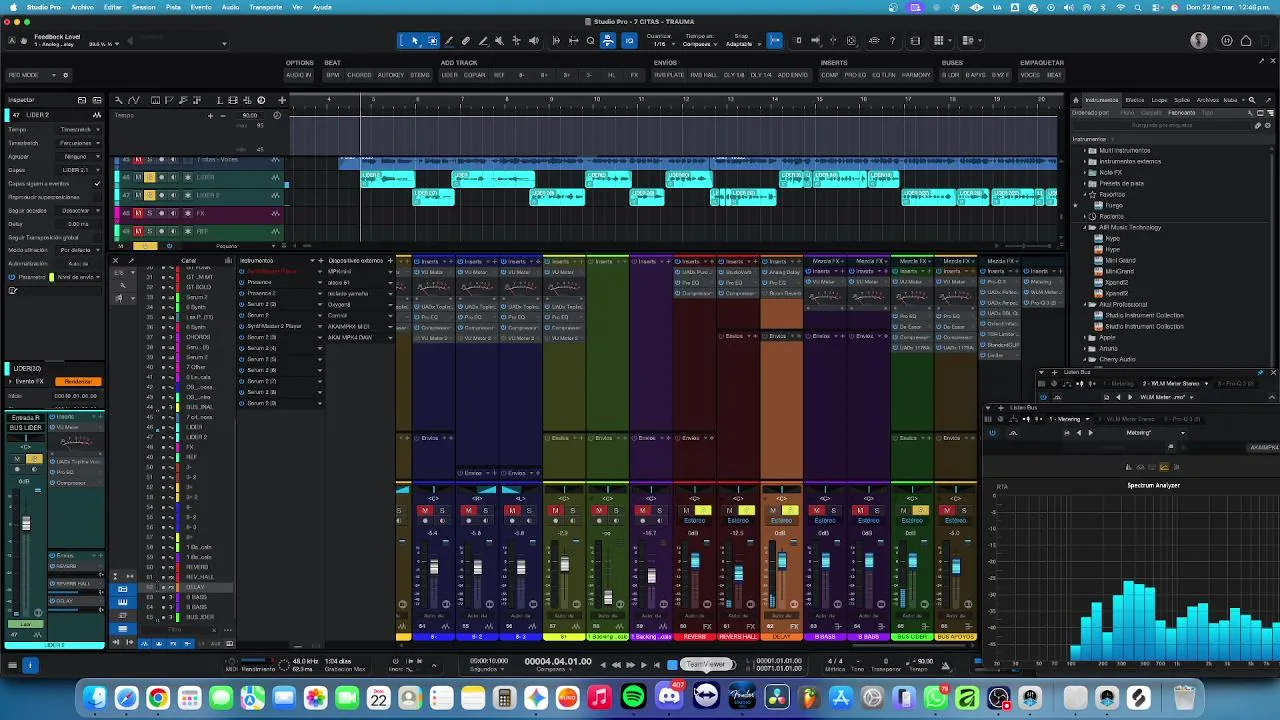Screen dimensions: 1280x720
Task: Open track list options wrench icon
Action: coord(118,100)
